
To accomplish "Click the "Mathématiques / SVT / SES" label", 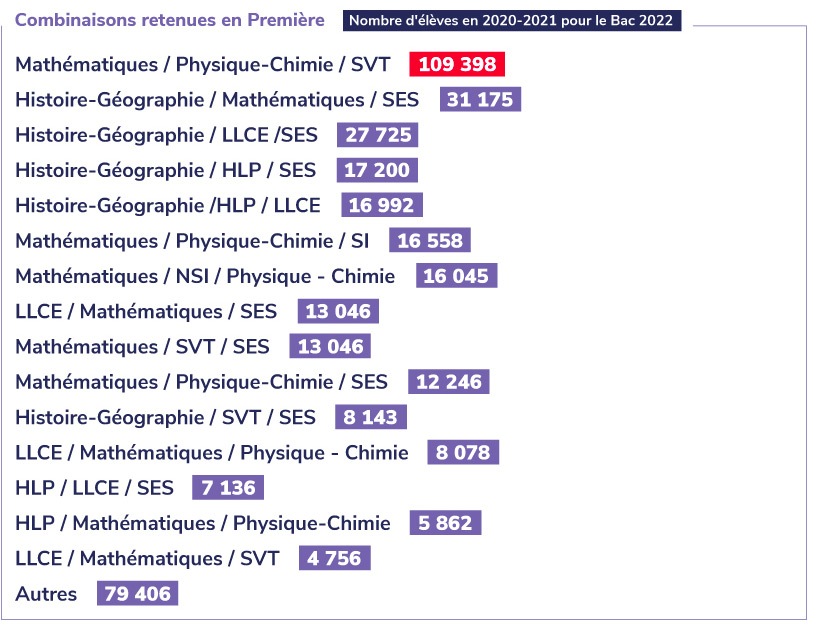I will pyautogui.click(x=142, y=347).
